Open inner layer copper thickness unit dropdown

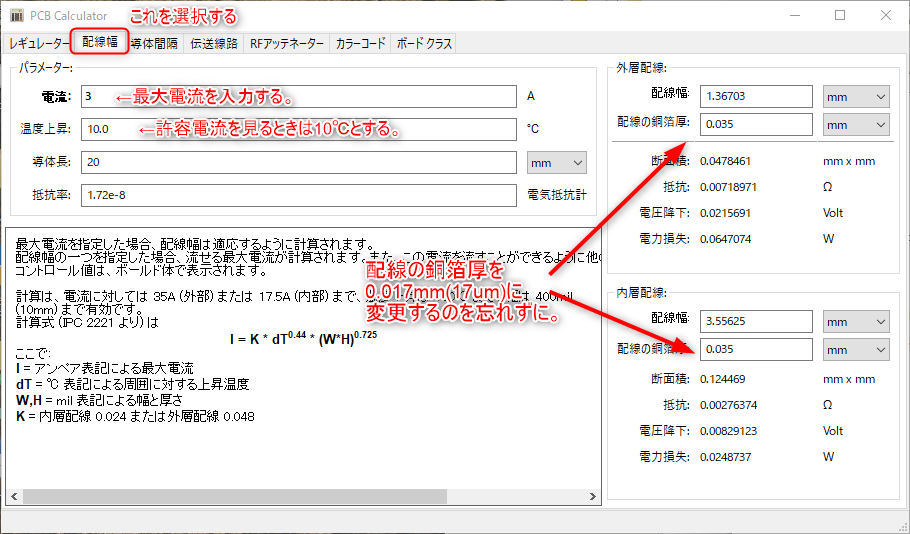856,349
